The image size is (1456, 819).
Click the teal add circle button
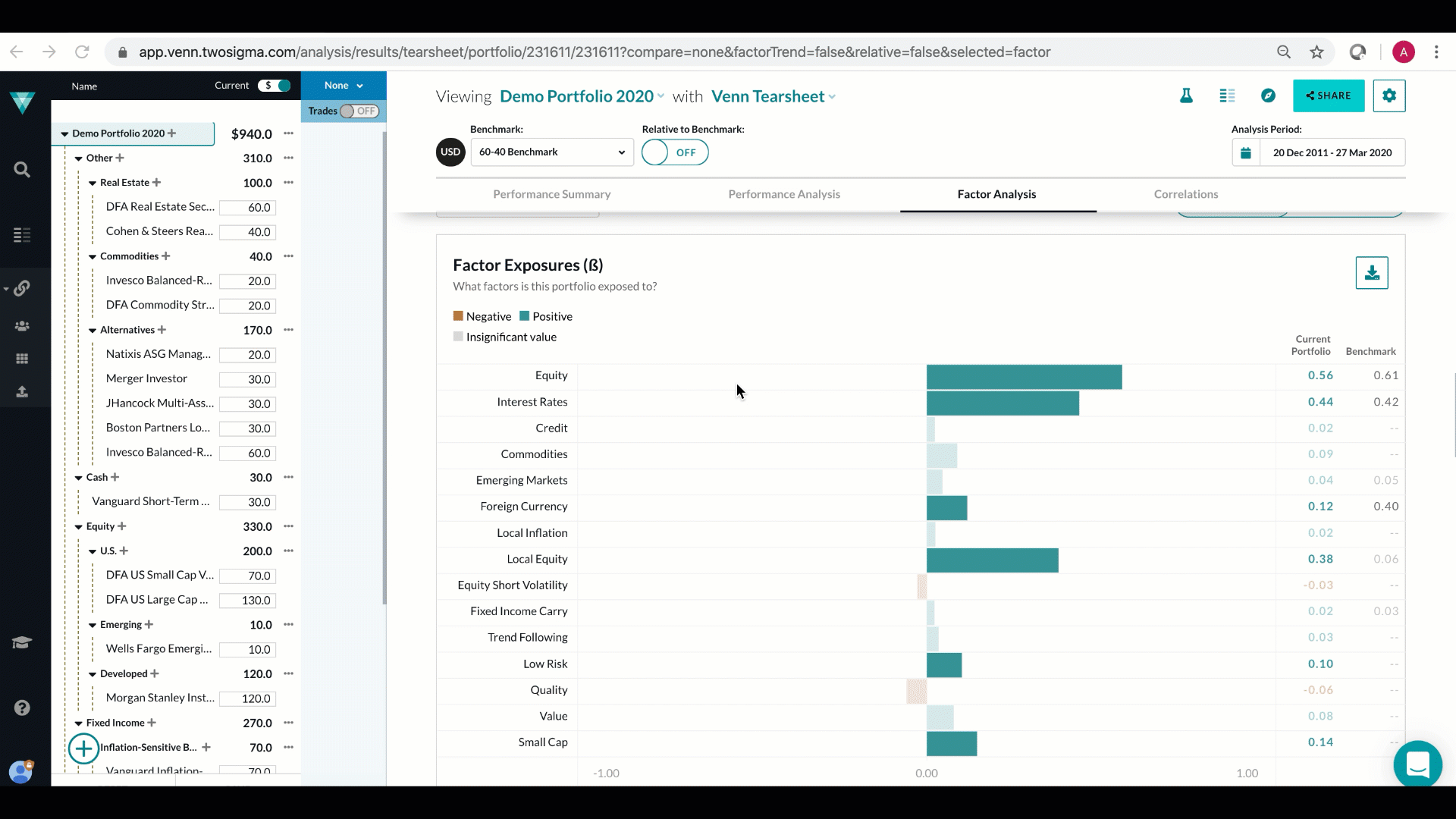83,748
